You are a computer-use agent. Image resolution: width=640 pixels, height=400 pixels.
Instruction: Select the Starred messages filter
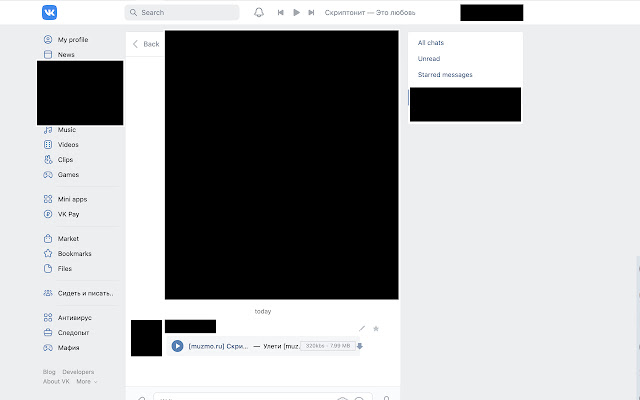(x=445, y=75)
